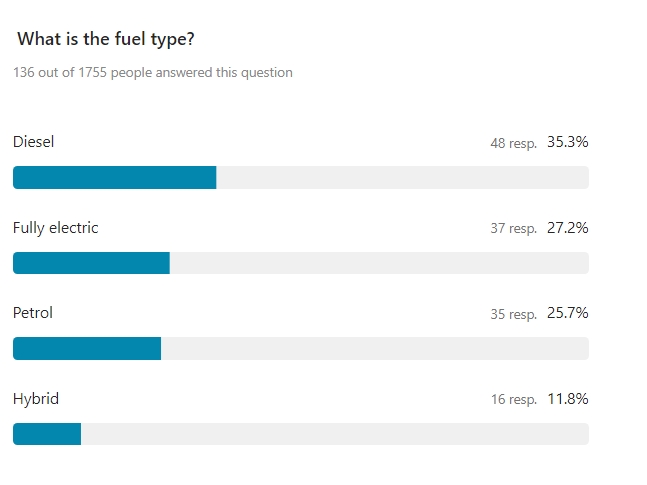Click the grey unfilled part of Hybrid bar

pyautogui.click(x=335, y=434)
